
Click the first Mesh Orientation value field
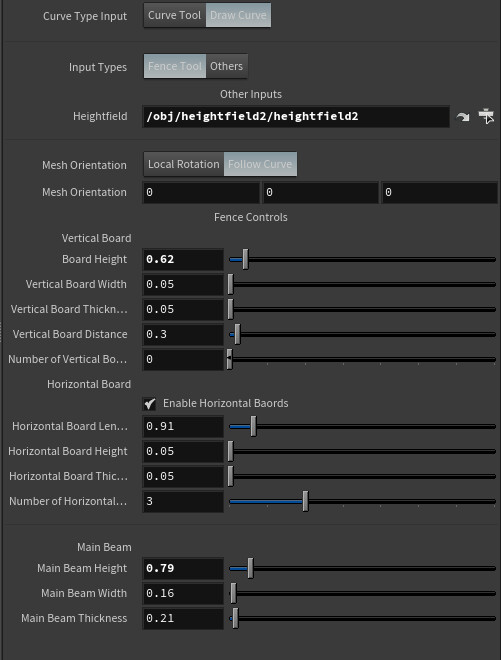[201, 193]
